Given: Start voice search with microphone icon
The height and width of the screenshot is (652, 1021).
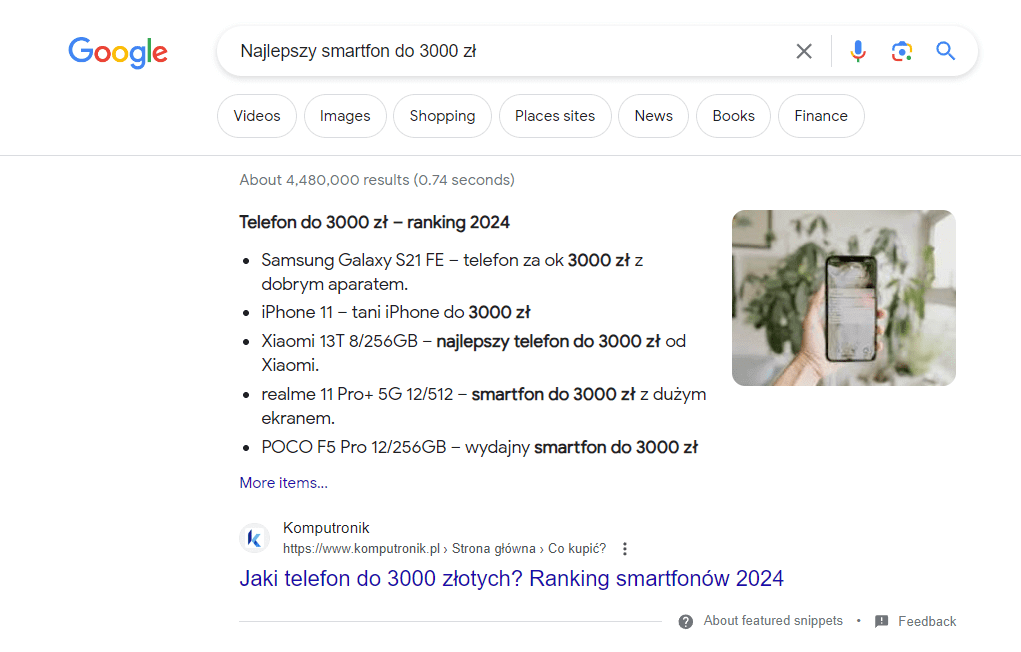Looking at the screenshot, I should (858, 51).
